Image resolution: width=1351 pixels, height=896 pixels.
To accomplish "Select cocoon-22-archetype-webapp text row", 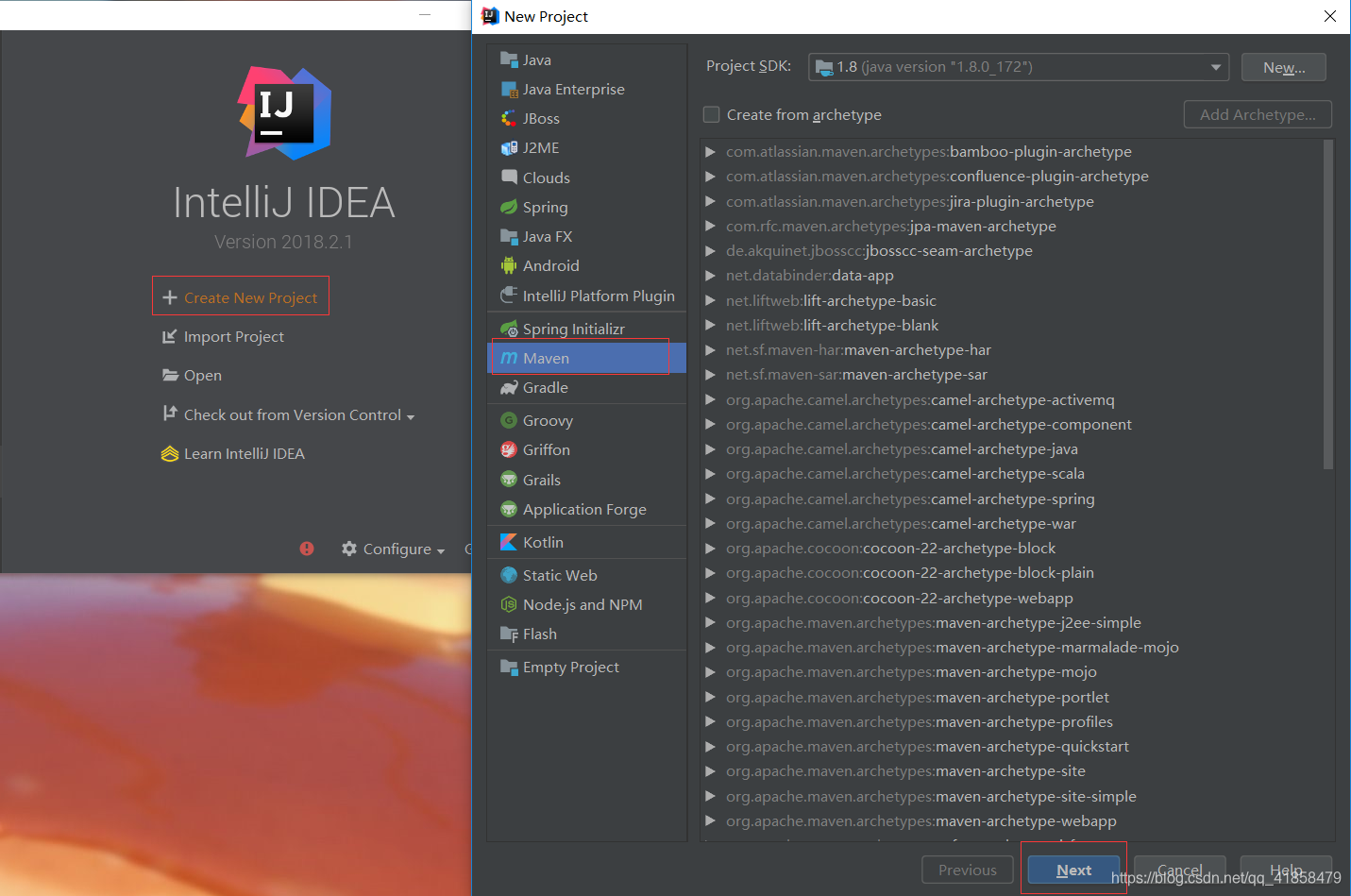I will pos(900,598).
